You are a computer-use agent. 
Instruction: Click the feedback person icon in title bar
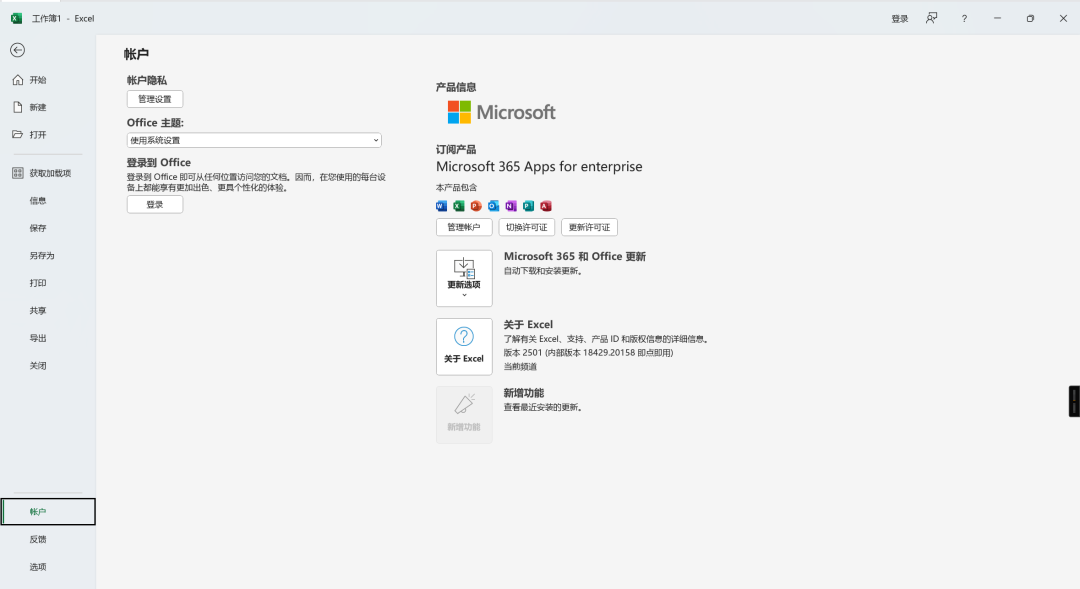931,19
